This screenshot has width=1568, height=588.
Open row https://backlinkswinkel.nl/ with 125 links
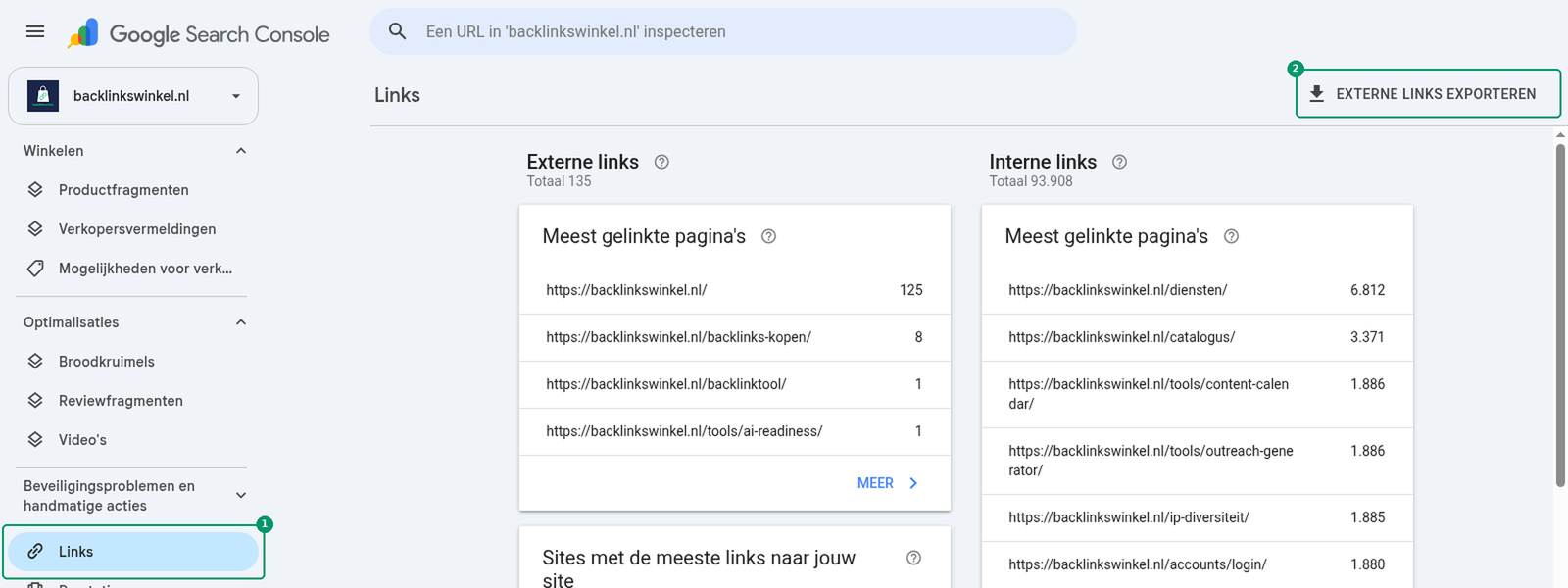(735, 290)
